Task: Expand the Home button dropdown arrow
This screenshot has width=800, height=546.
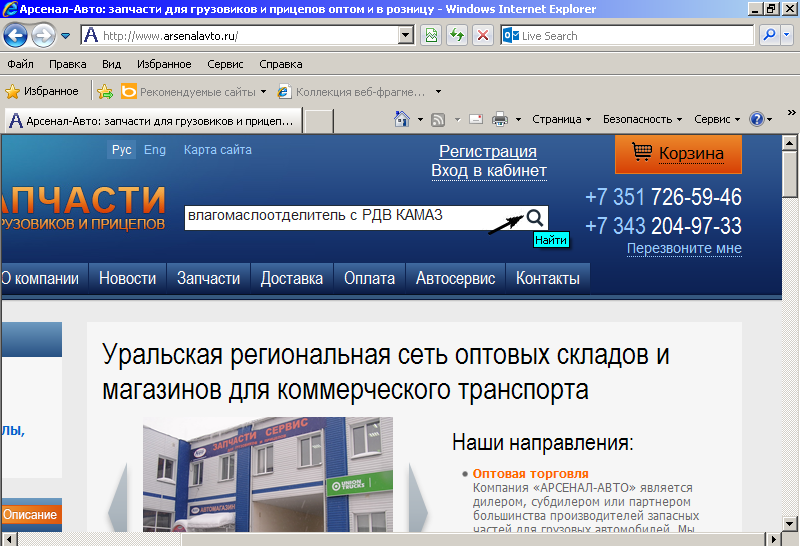Action: 420,119
